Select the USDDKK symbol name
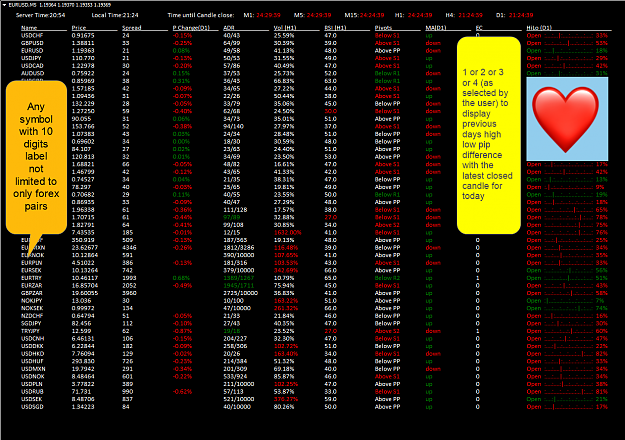This screenshot has height=440, width=625. tap(32, 346)
